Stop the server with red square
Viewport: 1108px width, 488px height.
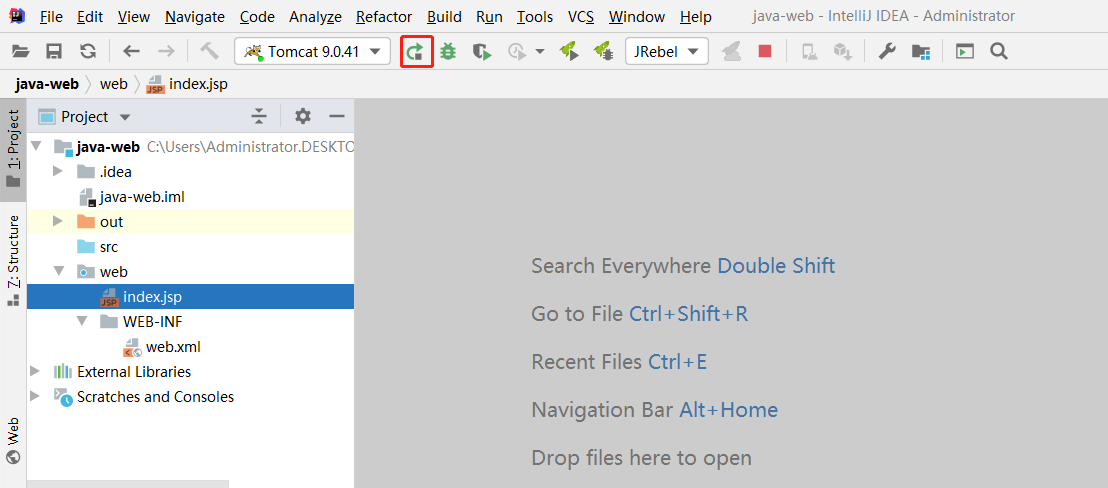(x=765, y=51)
